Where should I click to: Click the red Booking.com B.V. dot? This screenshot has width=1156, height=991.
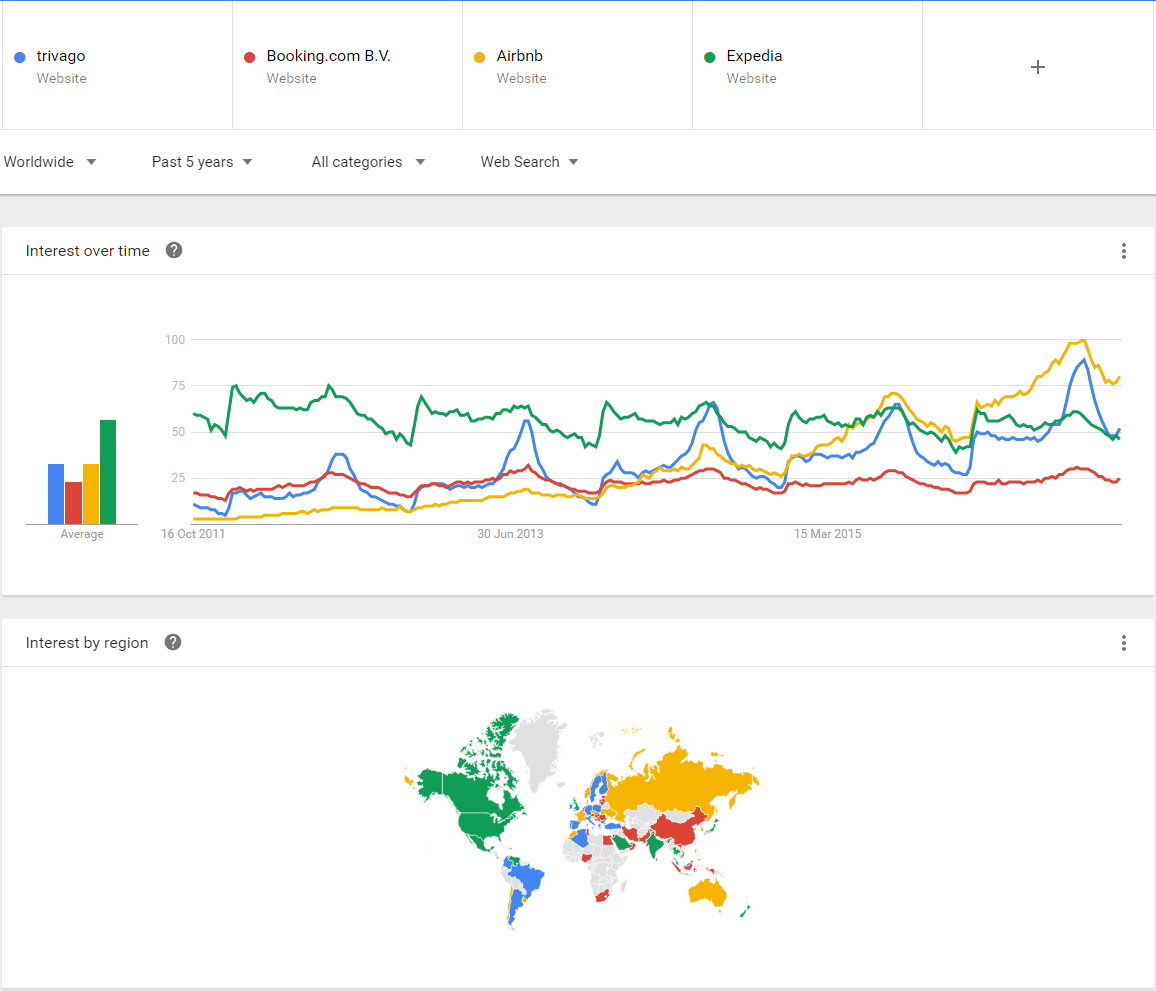(250, 57)
